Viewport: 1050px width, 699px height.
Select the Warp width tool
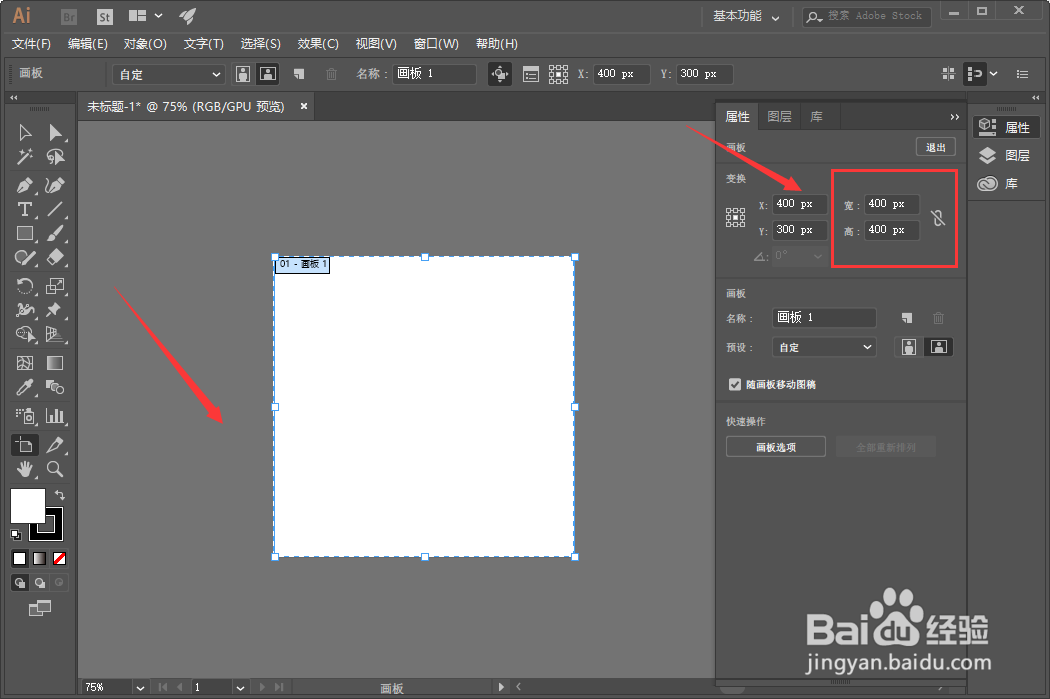(25, 310)
